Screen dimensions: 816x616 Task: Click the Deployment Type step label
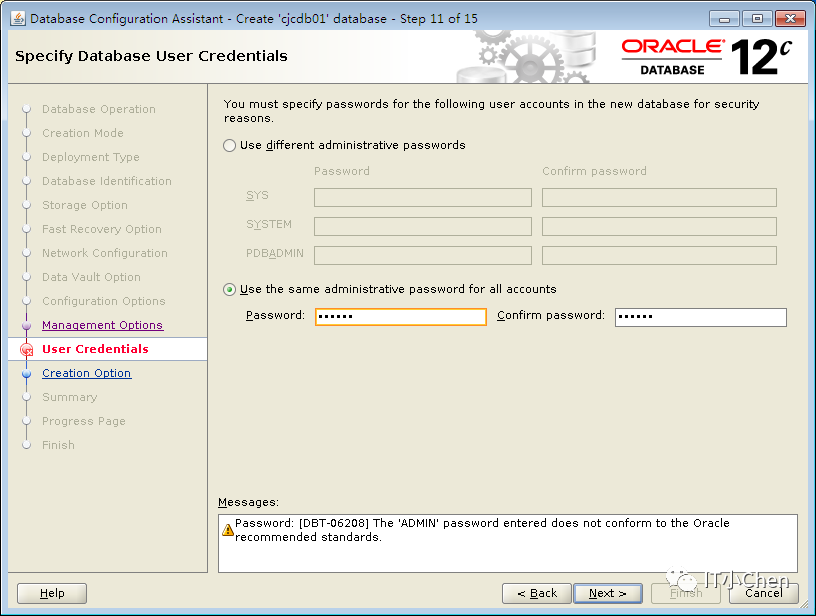91,157
